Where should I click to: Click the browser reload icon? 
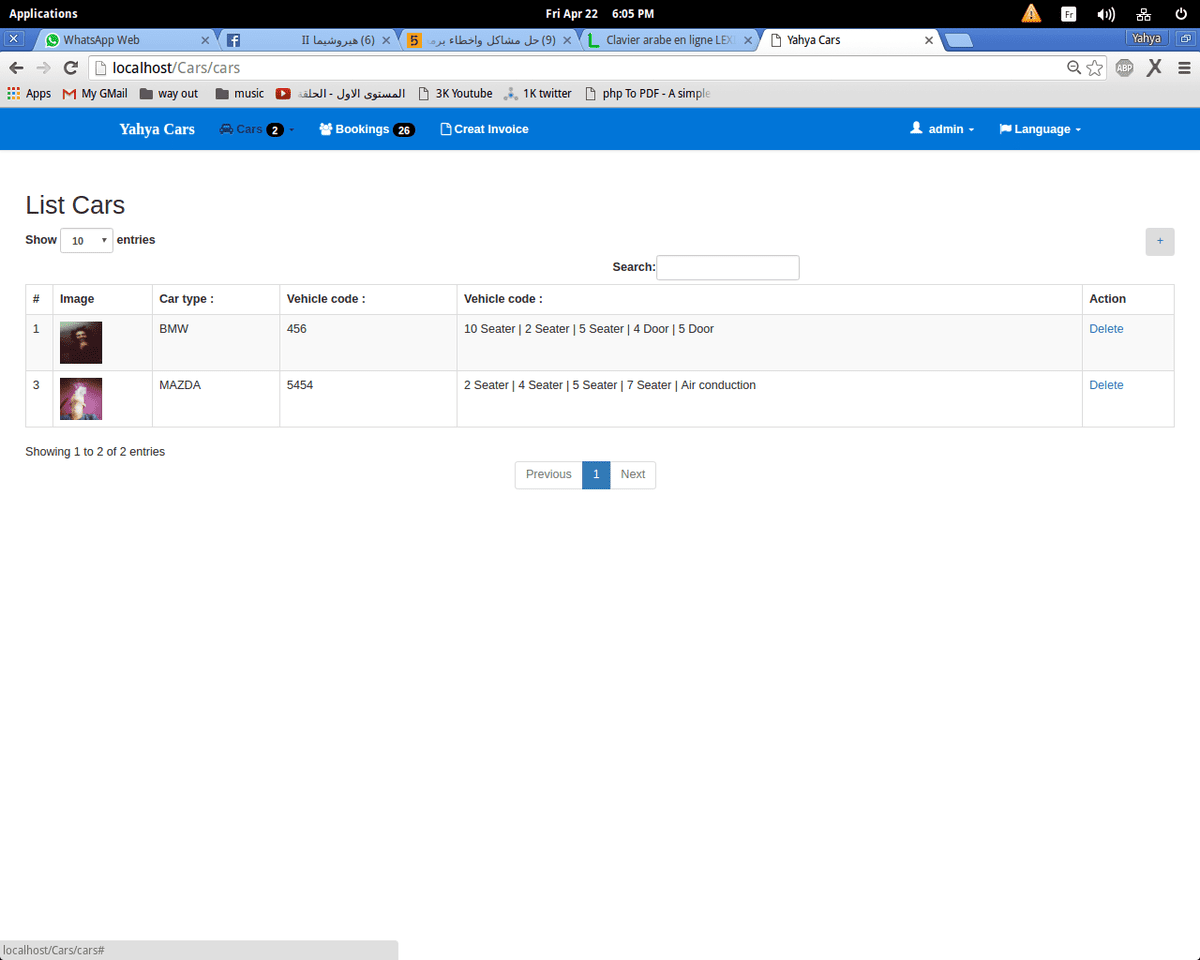70,68
